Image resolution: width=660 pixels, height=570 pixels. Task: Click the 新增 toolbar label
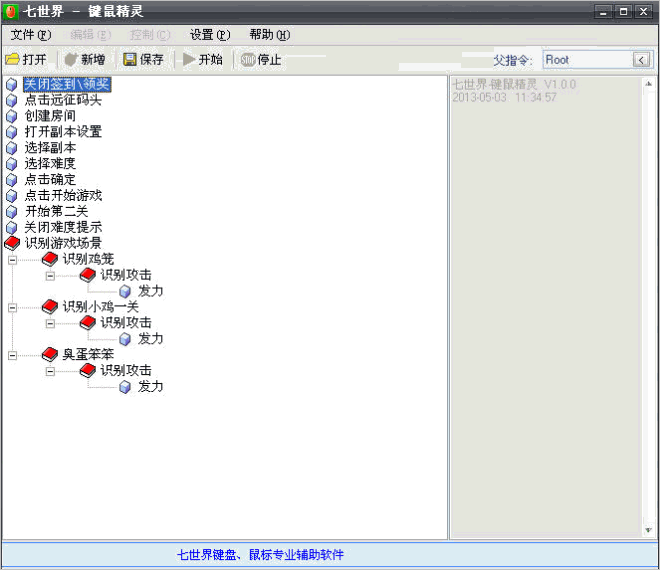[93, 60]
